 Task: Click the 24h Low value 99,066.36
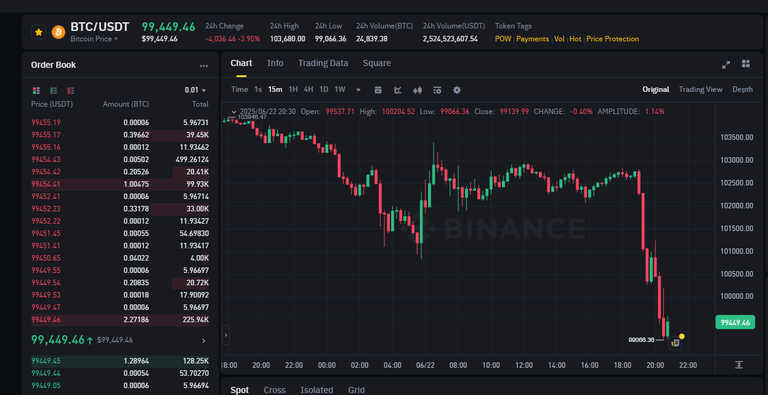[x=331, y=39]
